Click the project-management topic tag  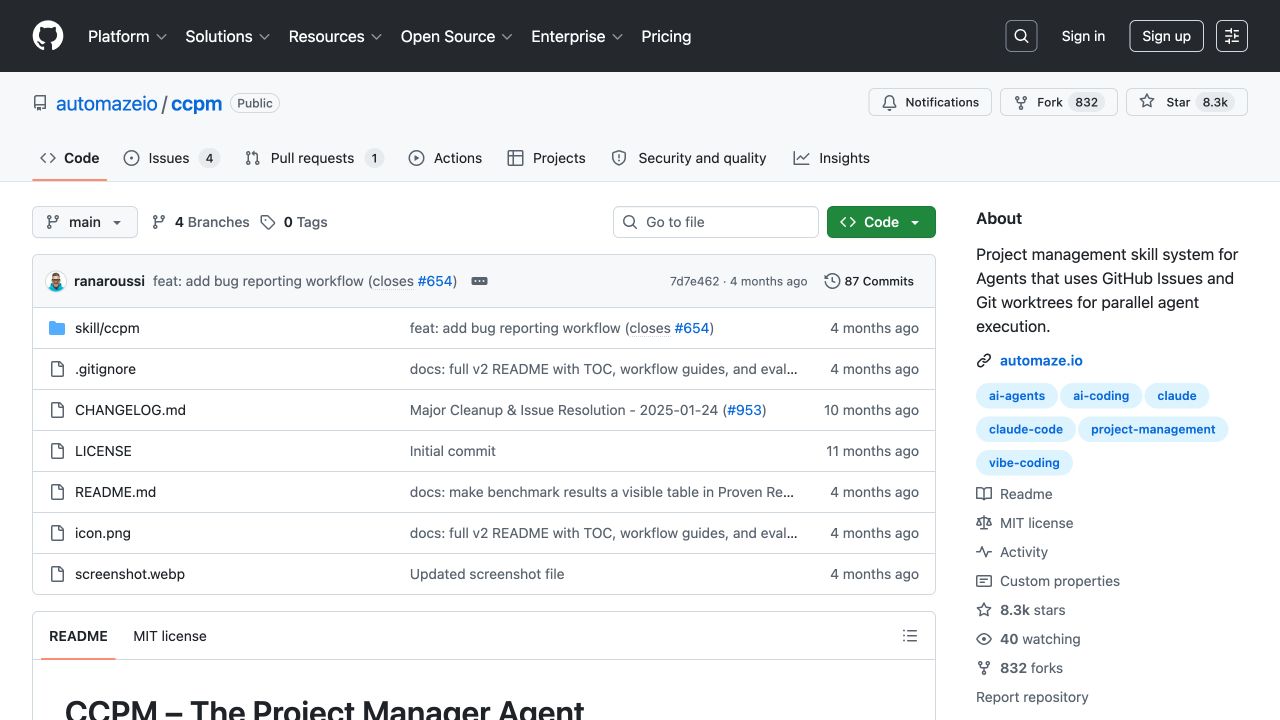[x=1153, y=429]
